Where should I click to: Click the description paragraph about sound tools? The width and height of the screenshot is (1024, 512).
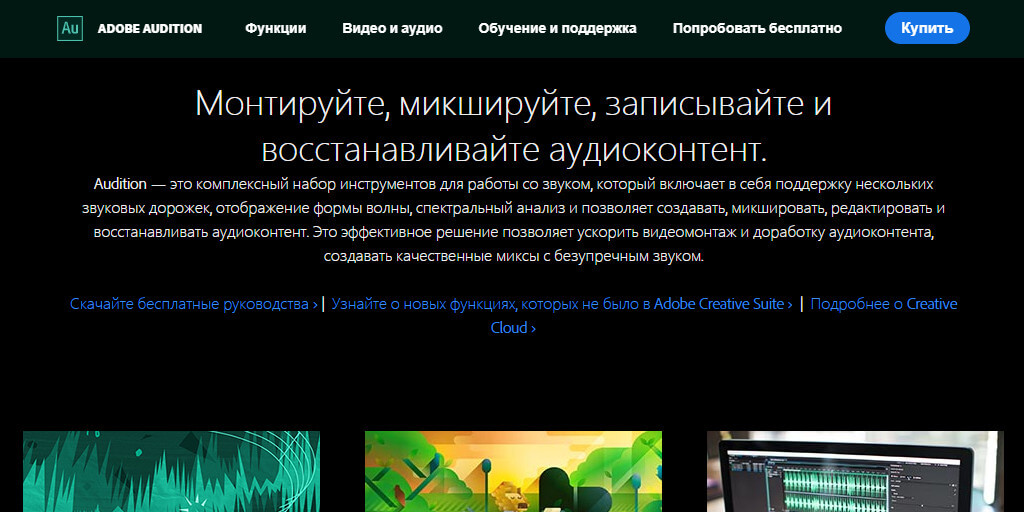512,220
